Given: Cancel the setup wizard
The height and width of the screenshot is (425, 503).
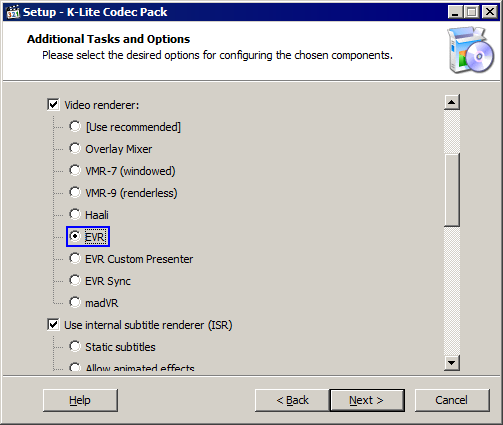Looking at the screenshot, I should click(x=452, y=400).
